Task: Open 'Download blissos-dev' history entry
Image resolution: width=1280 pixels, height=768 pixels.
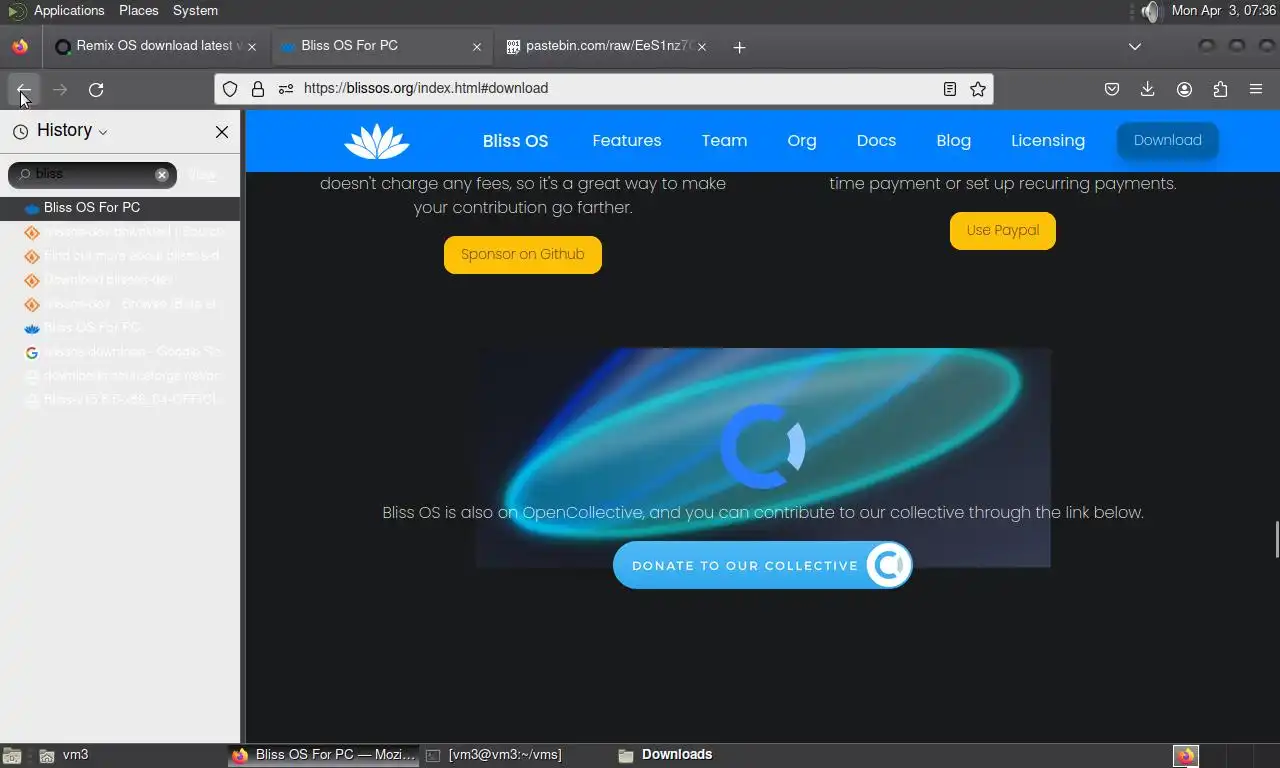Action: pos(120,280)
